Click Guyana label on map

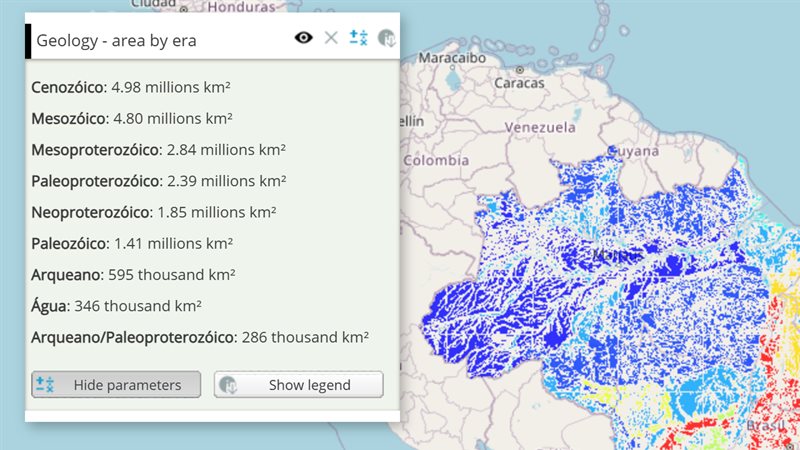point(633,152)
